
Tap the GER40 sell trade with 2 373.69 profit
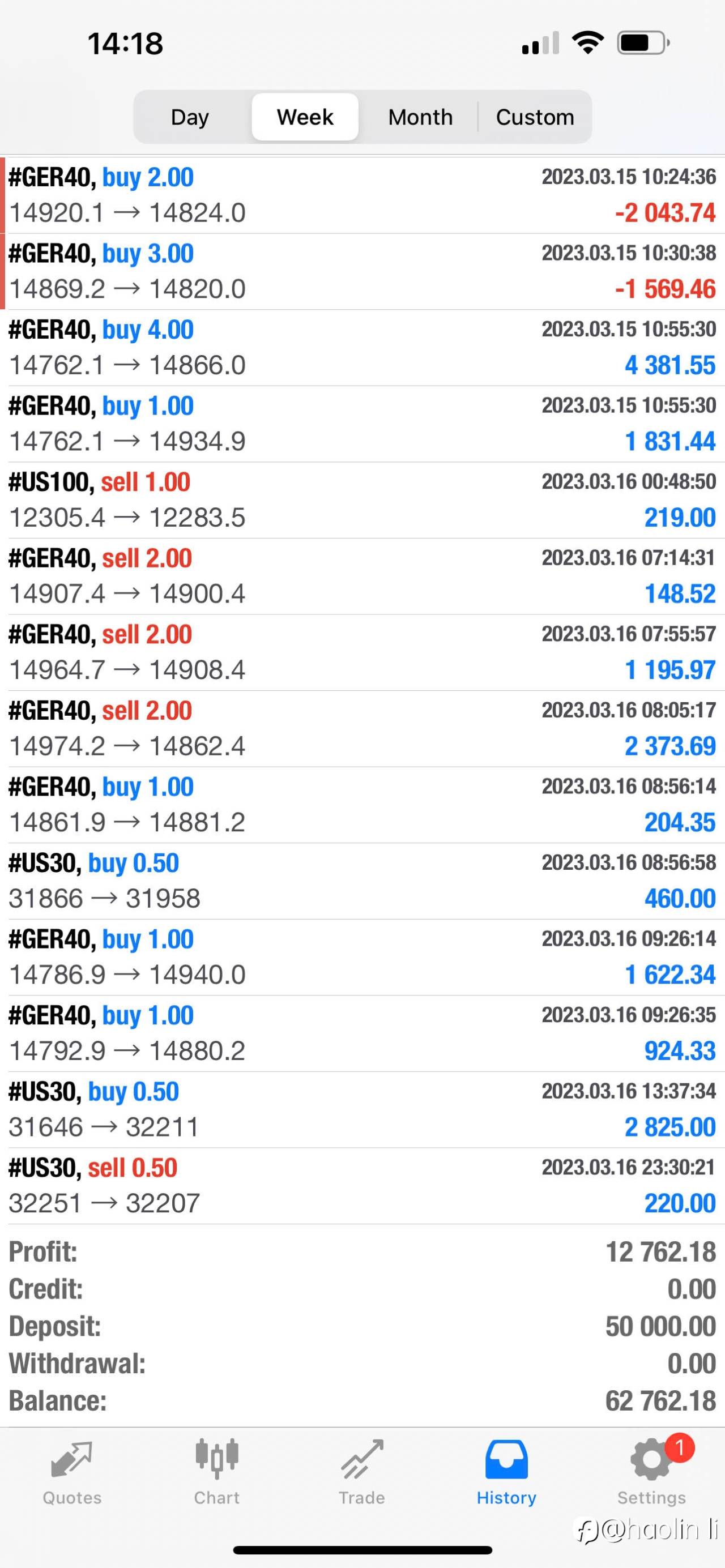tap(362, 729)
